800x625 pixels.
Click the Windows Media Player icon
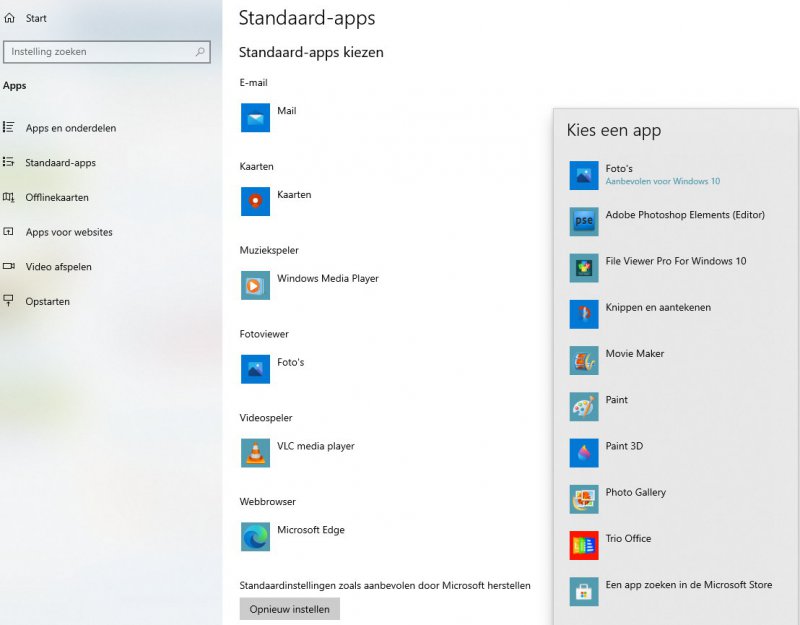[255, 285]
